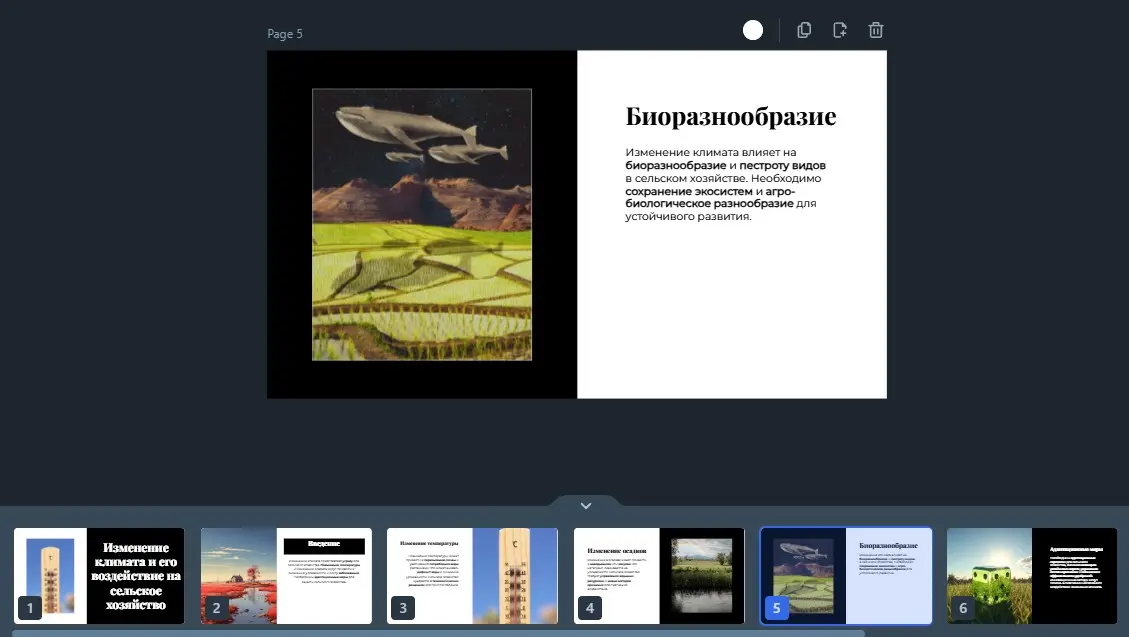Image resolution: width=1129 pixels, height=637 pixels.
Task: Collapse the page thumbnails strip with the chevron
Action: coord(586,505)
